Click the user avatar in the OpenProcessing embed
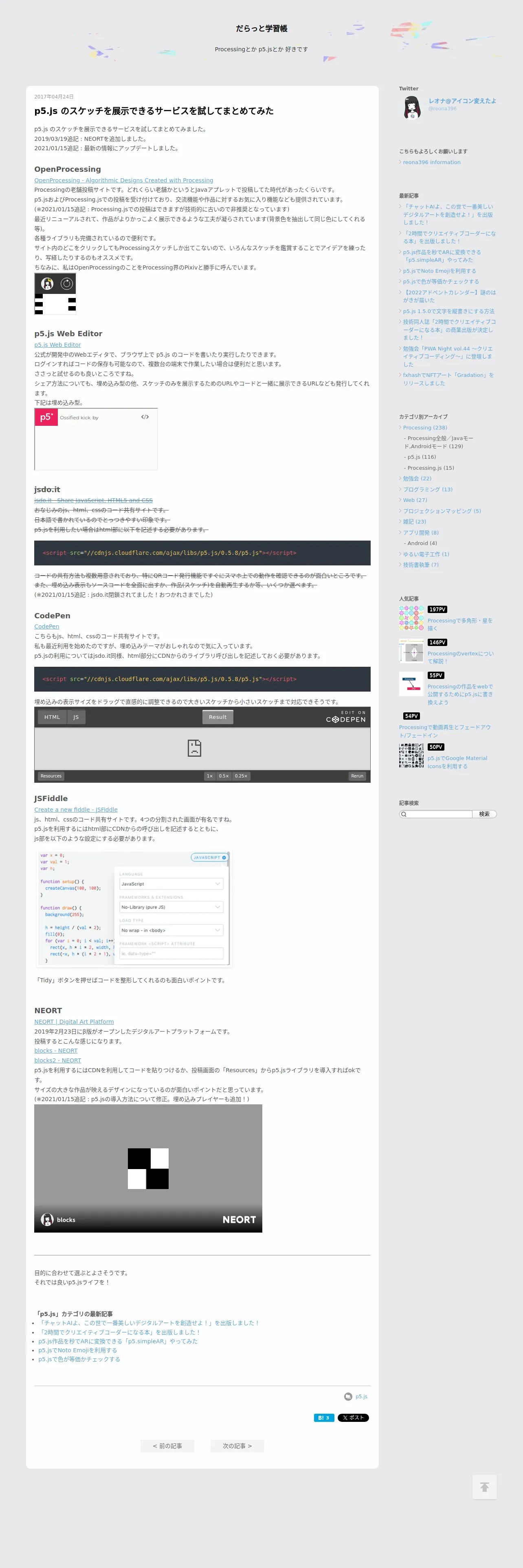Viewport: 523px width, 1568px height. coord(47,283)
